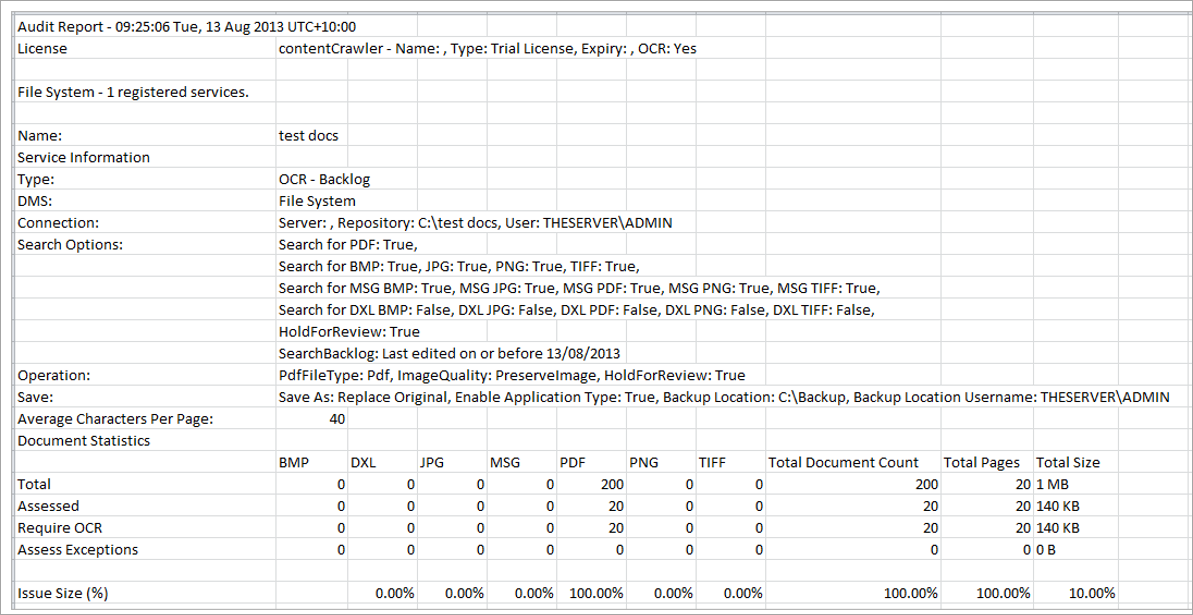1193x615 pixels.
Task: Click the 'DXL' column header cell
Action: [364, 462]
